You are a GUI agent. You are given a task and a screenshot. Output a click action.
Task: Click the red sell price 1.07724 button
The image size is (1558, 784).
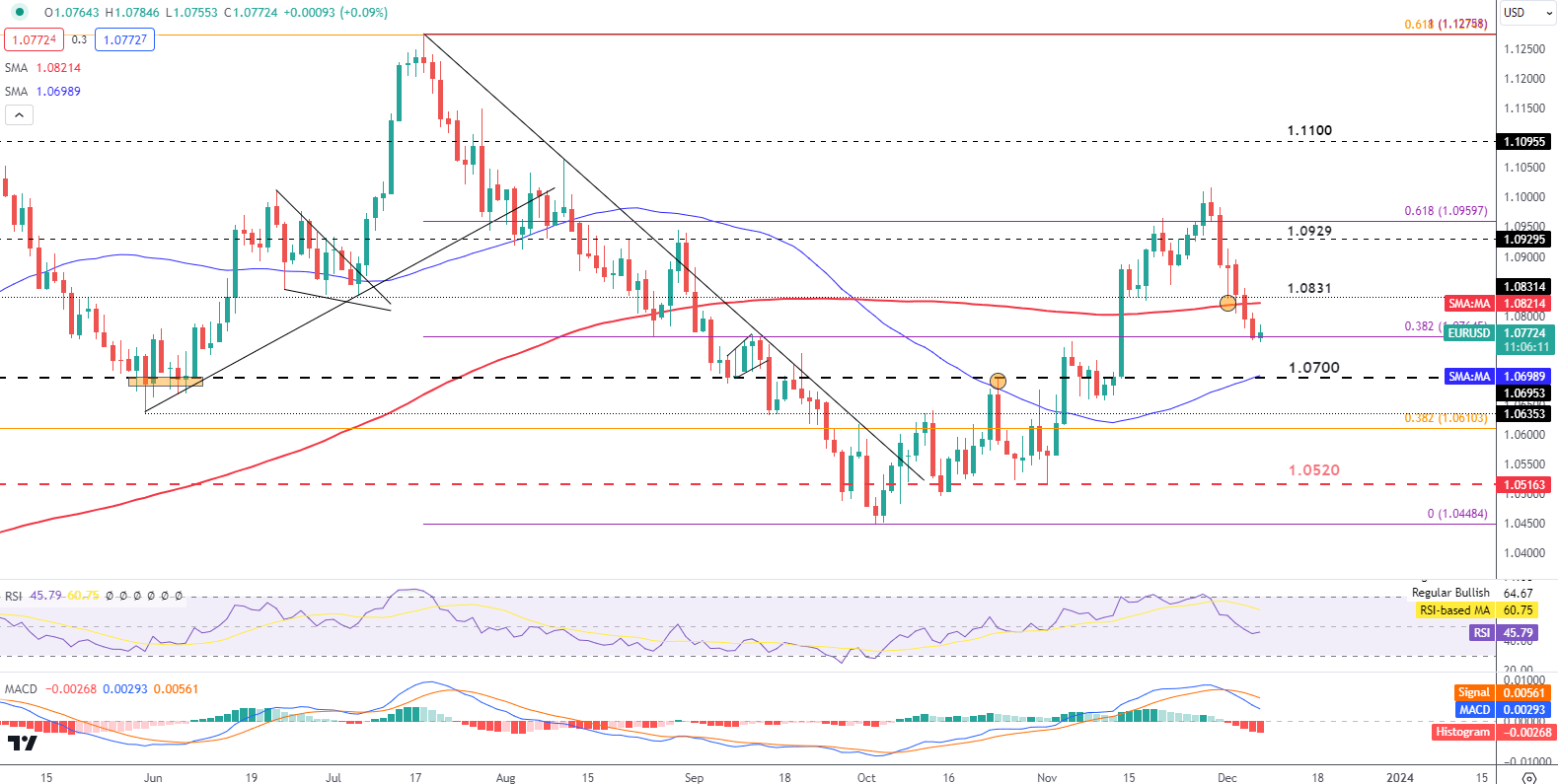[x=34, y=39]
